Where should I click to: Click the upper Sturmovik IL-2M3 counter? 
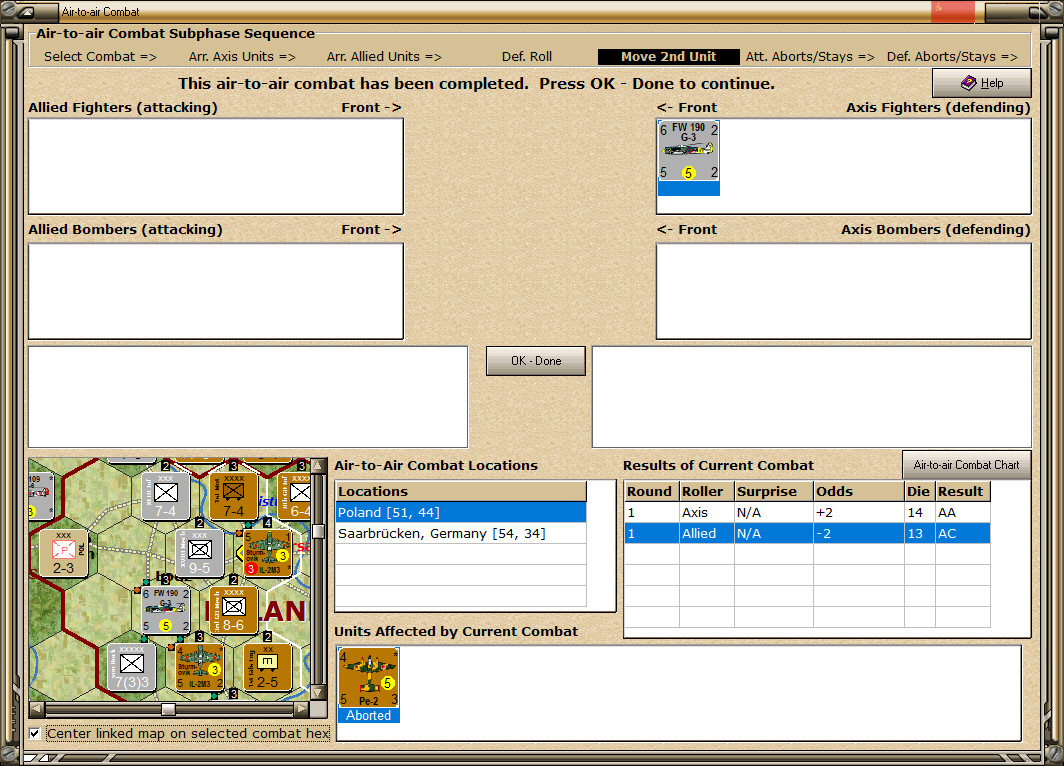point(267,554)
